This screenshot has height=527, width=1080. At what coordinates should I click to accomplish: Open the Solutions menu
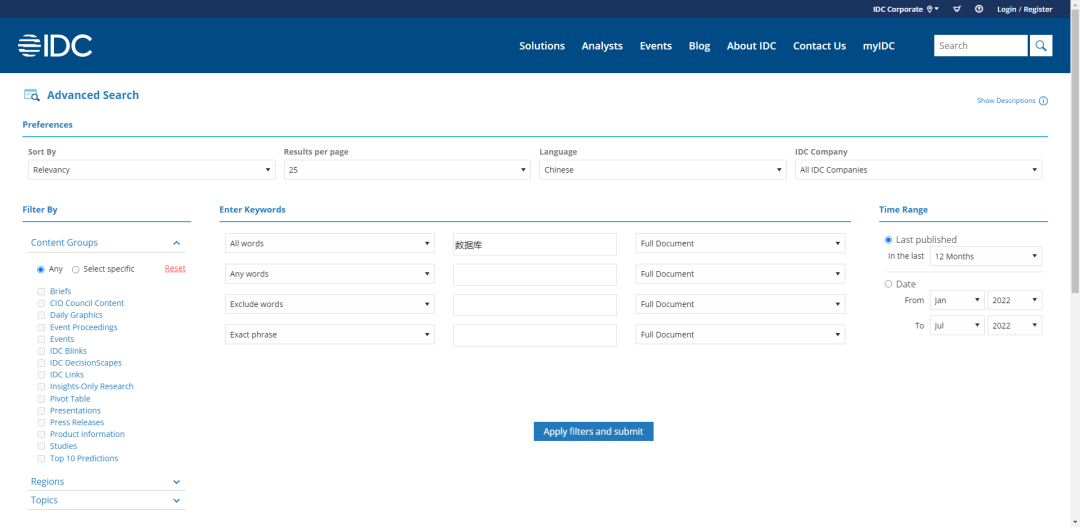(542, 45)
